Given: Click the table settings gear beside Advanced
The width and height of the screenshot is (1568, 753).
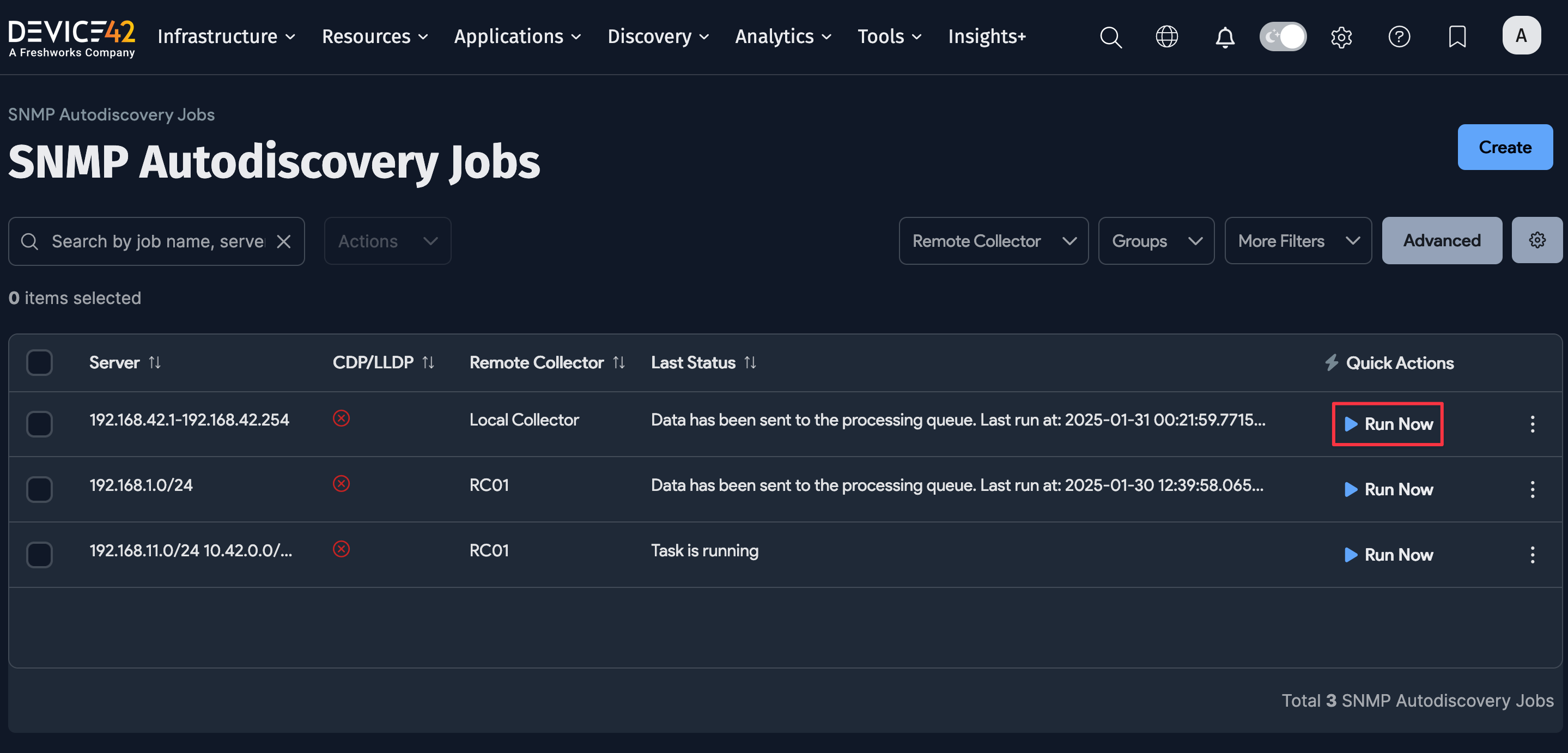Looking at the screenshot, I should [x=1537, y=240].
